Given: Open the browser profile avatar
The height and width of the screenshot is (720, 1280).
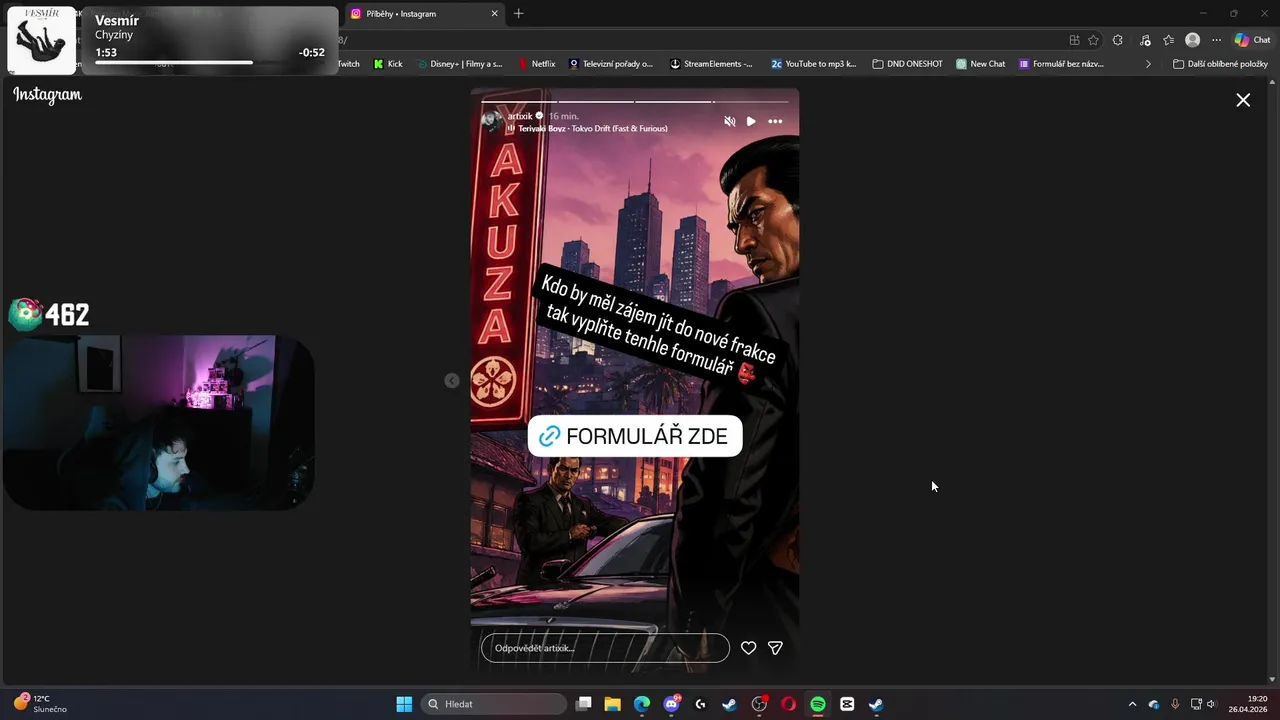Looking at the screenshot, I should pyautogui.click(x=1192, y=40).
